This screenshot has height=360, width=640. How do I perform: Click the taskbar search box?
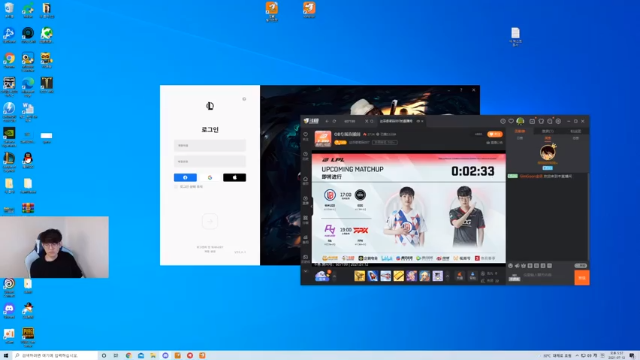pos(55,356)
